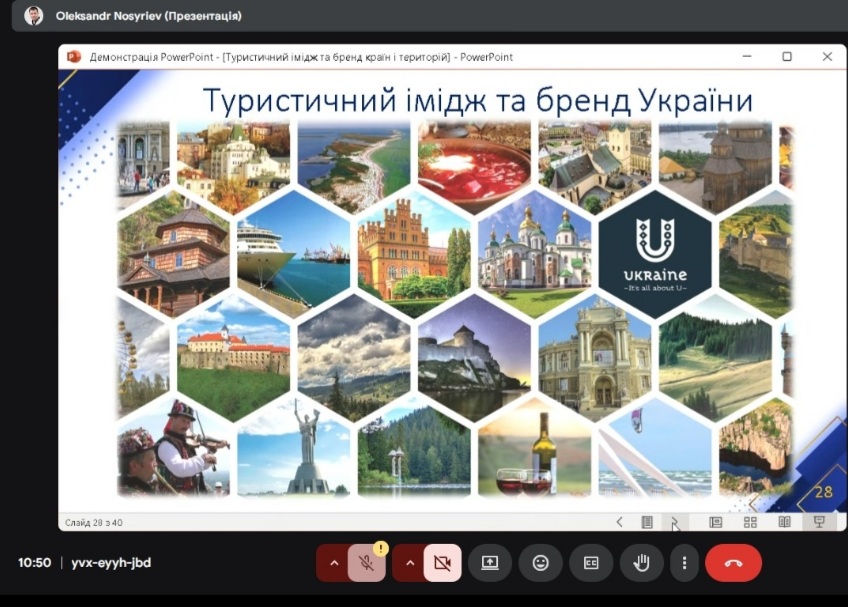Viewport: 848px width, 607px height.
Task: Turn on the camera
Action: (442, 563)
